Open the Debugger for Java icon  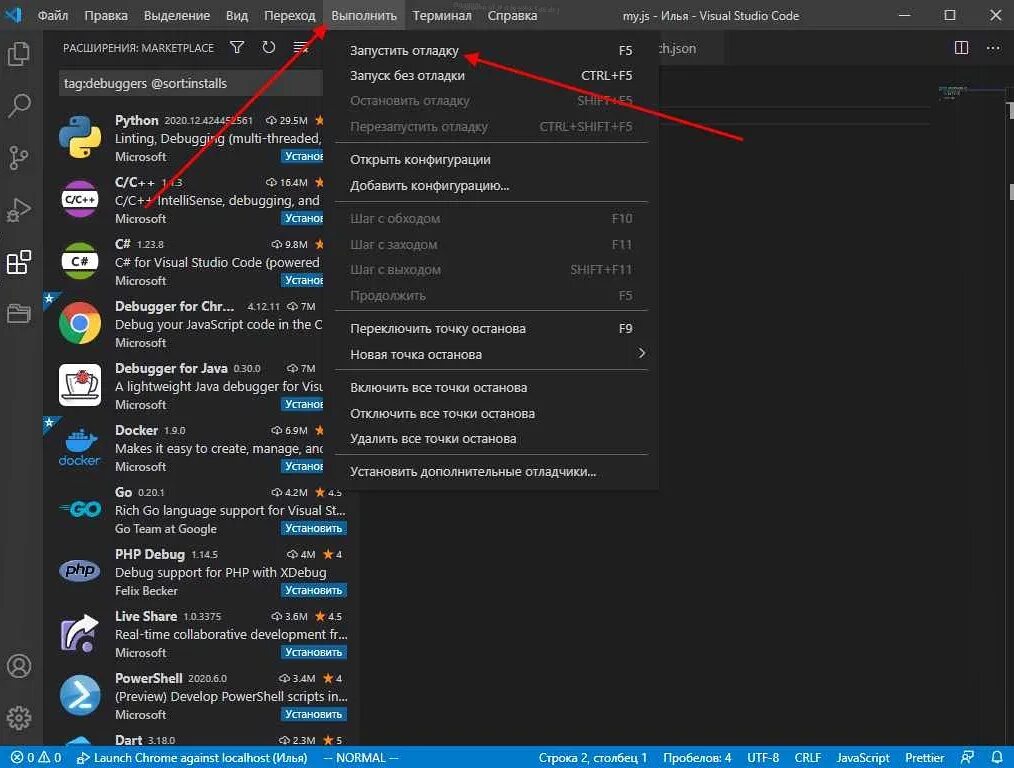[x=80, y=385]
